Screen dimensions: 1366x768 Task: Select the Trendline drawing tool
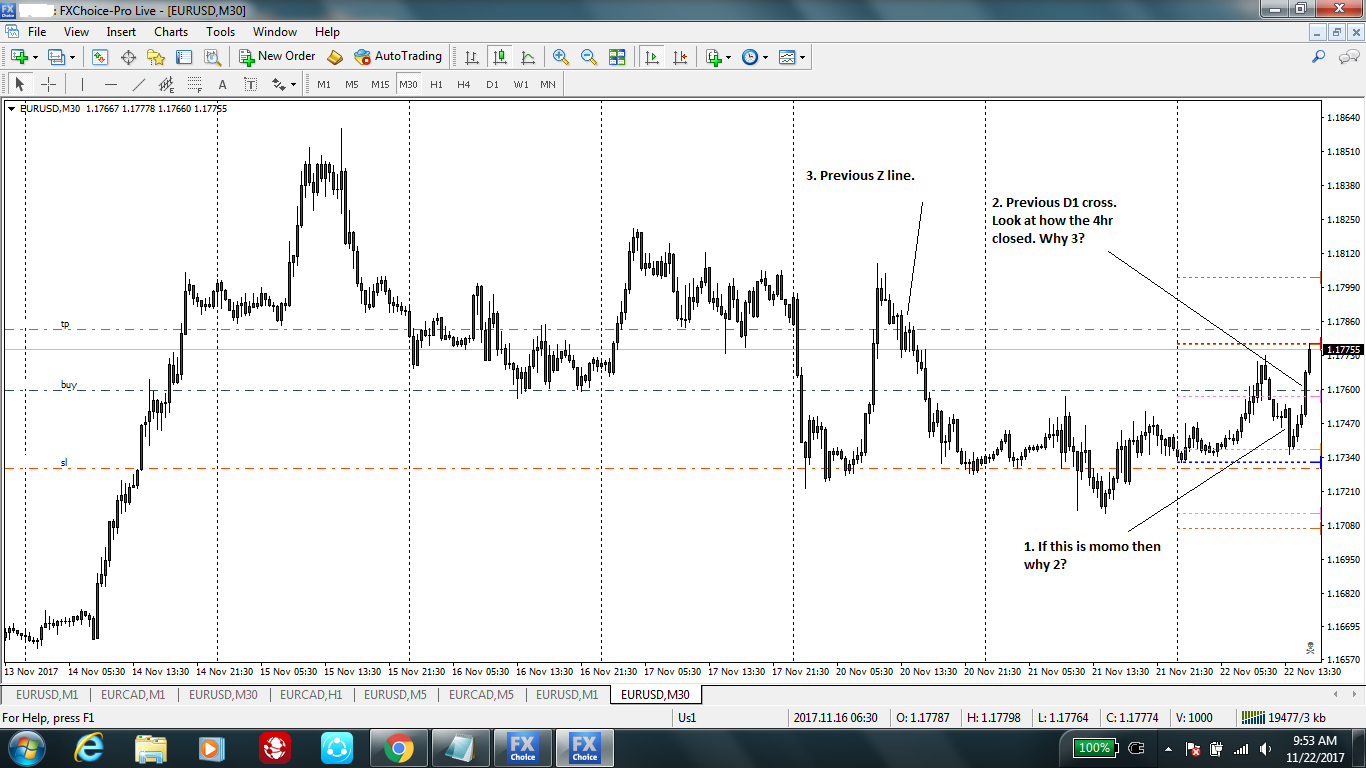[139, 85]
